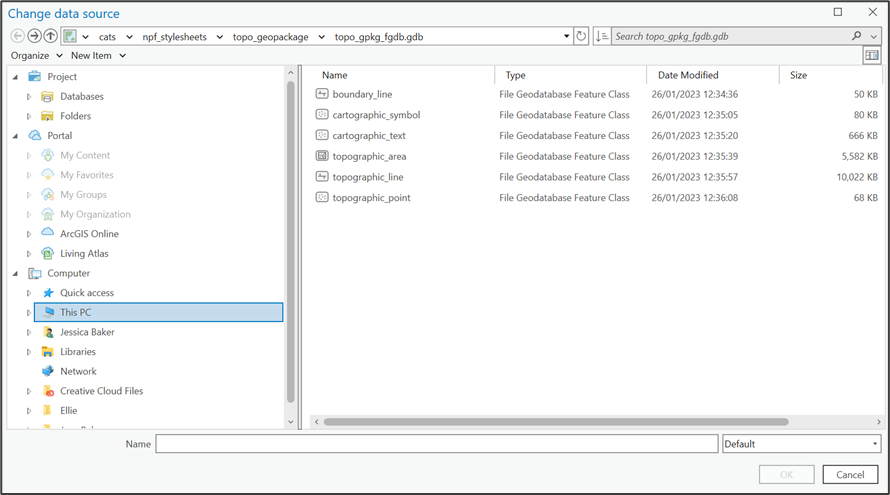Screen dimensions: 890x495
Task: Click the Project icon in the tree
Action: coord(35,76)
